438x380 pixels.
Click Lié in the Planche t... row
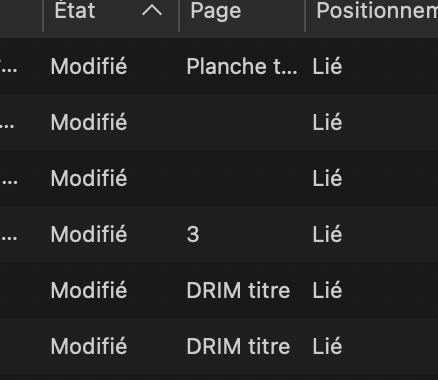click(x=327, y=66)
